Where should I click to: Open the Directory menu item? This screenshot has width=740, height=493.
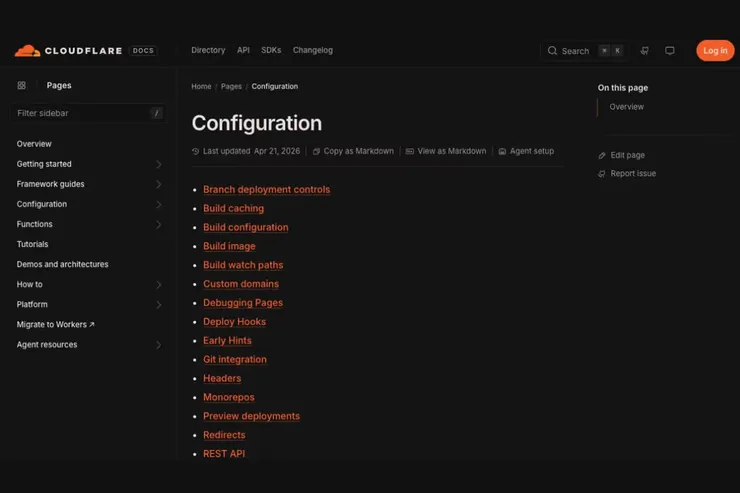tap(208, 50)
